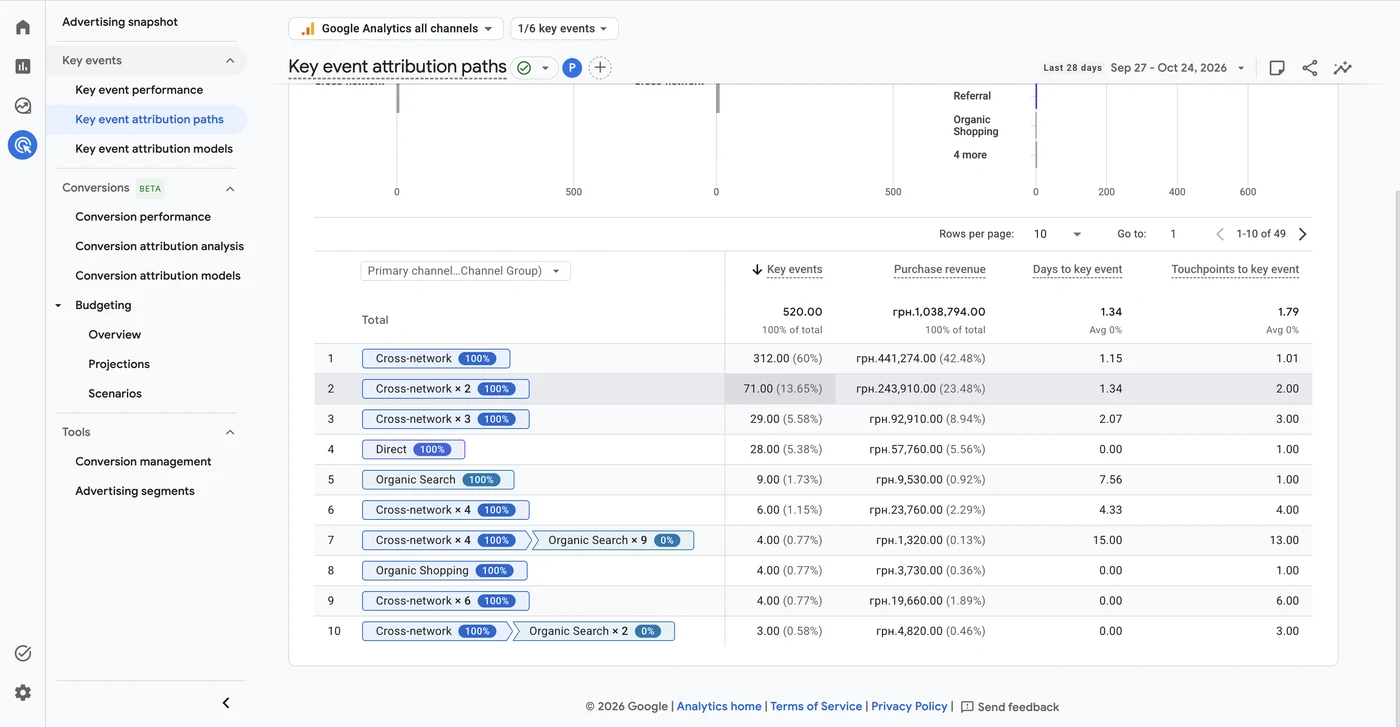Click the add comparison plus icon
Image resolution: width=1400 pixels, height=727 pixels.
coord(600,68)
